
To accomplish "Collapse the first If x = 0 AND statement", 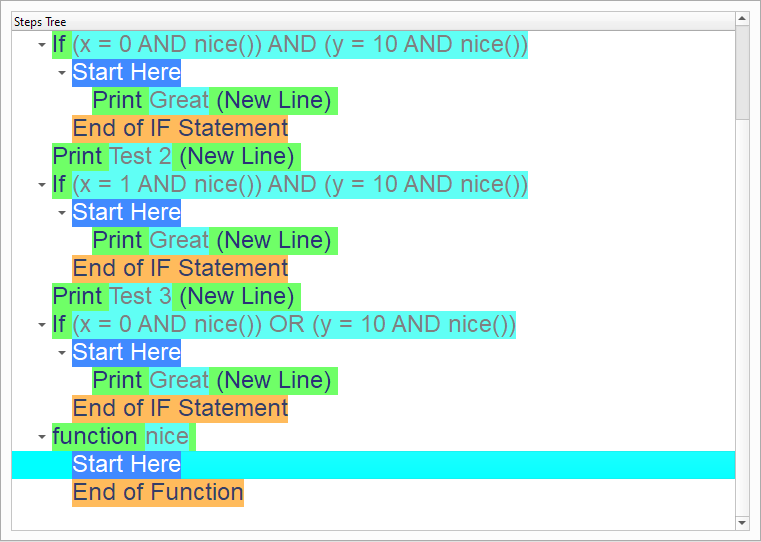I will point(41,45).
